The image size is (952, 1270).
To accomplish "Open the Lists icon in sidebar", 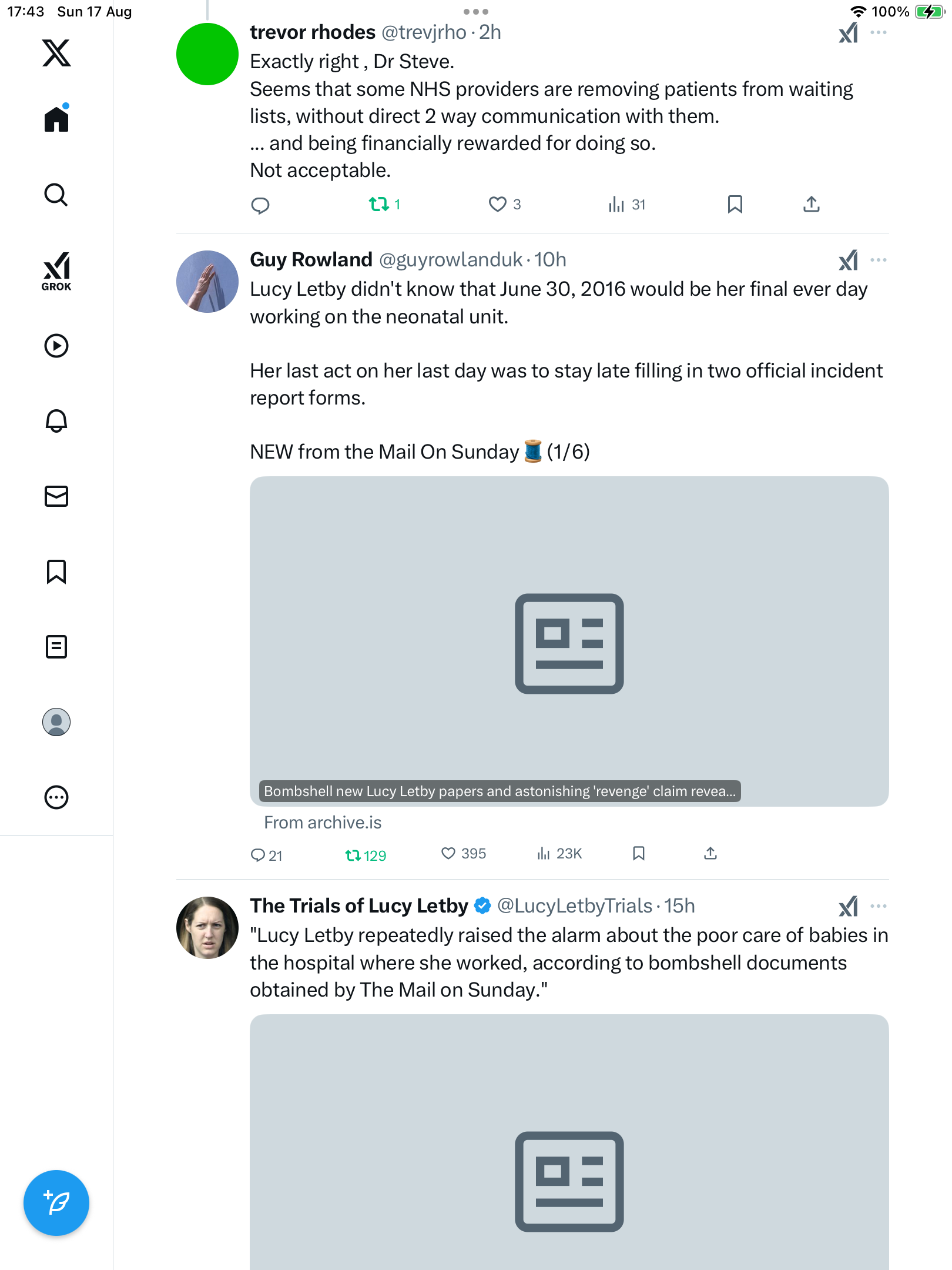I will [x=56, y=647].
